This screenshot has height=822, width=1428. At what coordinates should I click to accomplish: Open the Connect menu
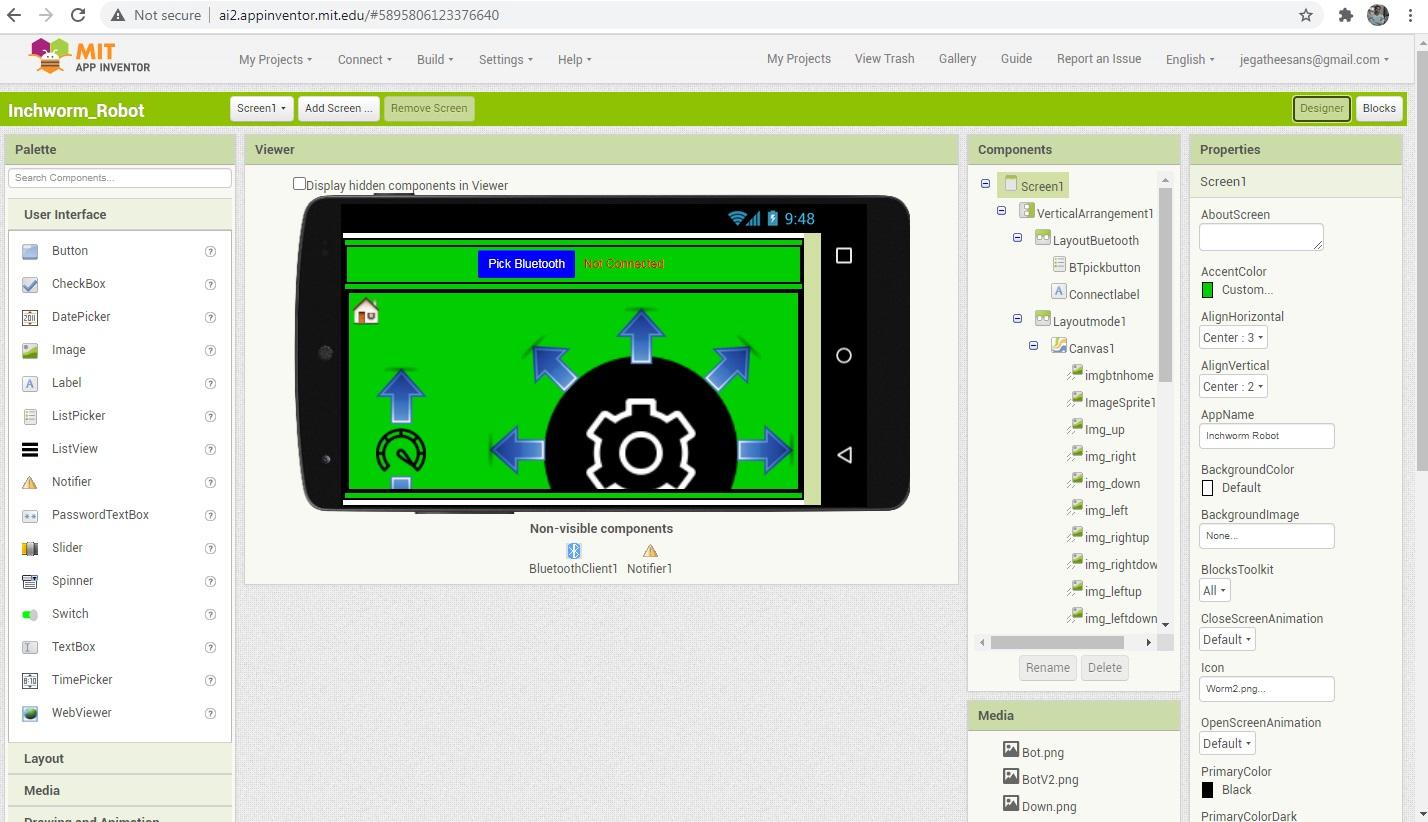[363, 59]
